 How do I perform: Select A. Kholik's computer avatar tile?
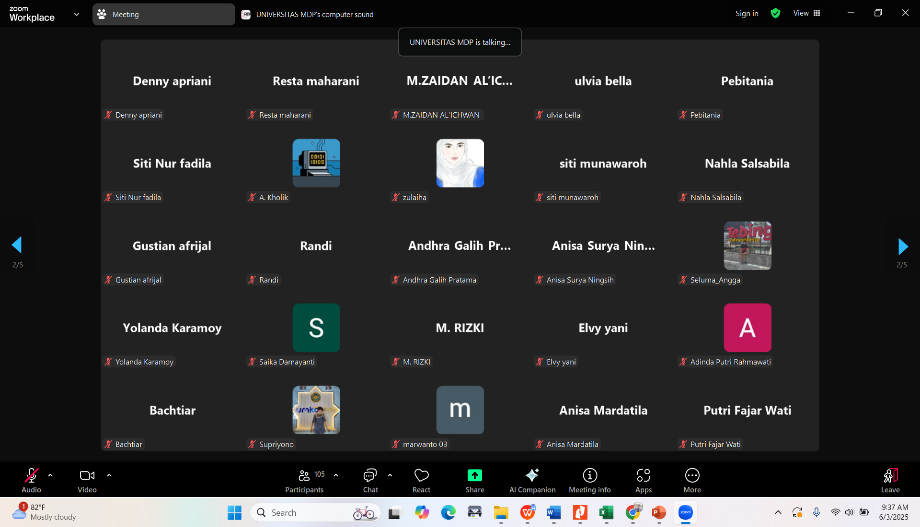(316, 163)
